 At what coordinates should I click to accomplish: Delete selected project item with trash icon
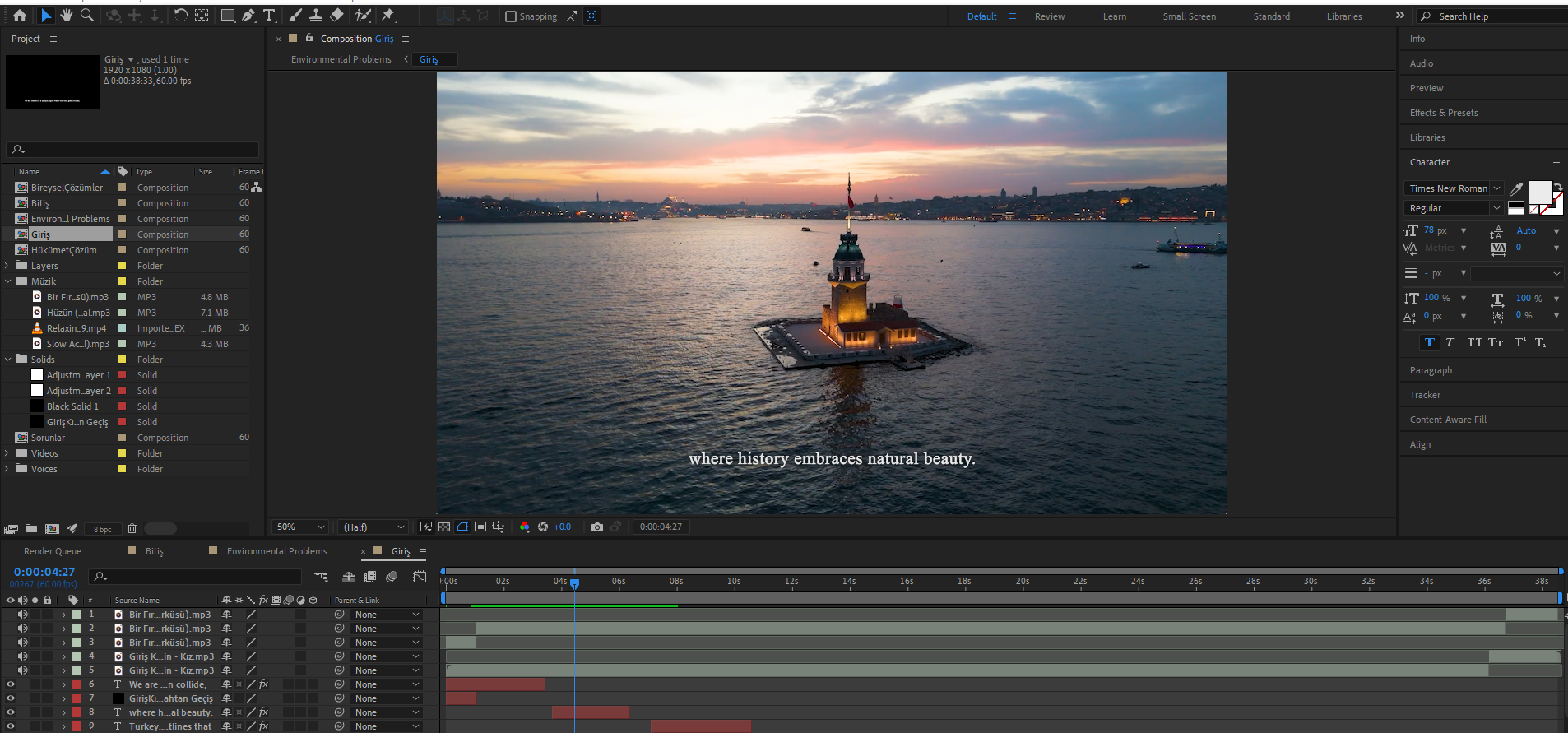132,529
